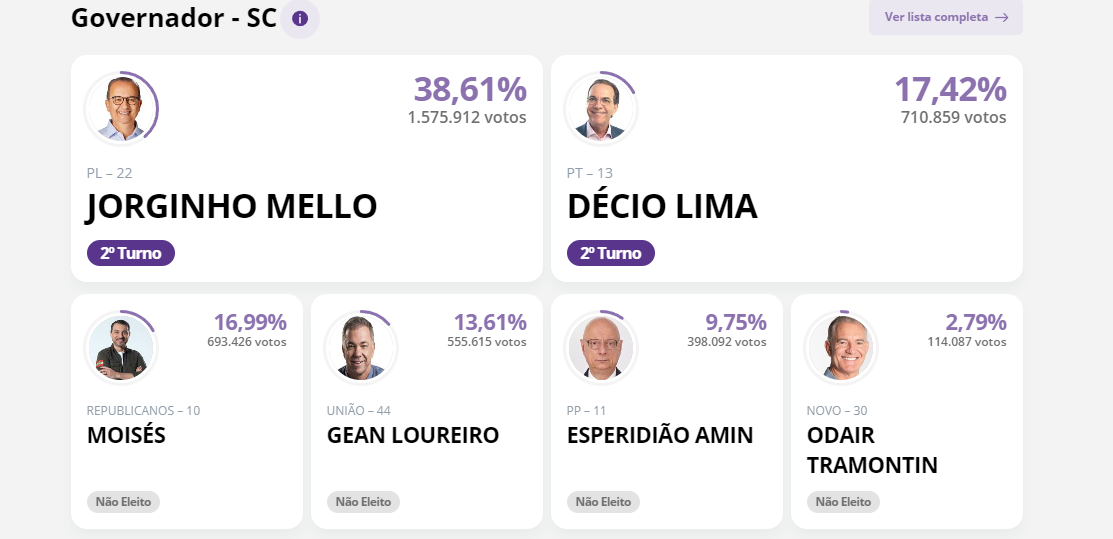Click Gean Loureiro's candidate photo
1113x539 pixels.
click(361, 348)
